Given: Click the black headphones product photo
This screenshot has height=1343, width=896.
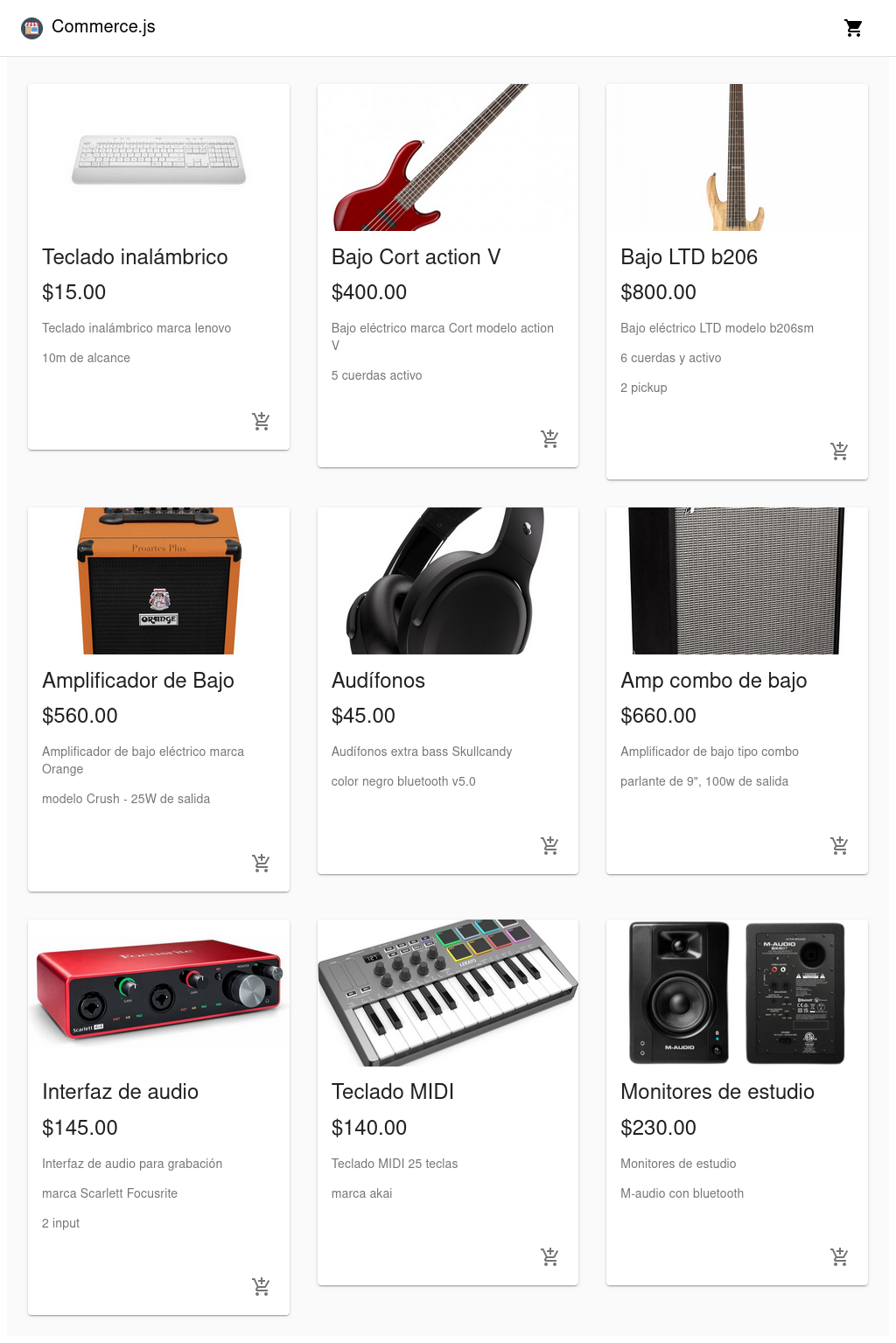Looking at the screenshot, I should [x=447, y=581].
